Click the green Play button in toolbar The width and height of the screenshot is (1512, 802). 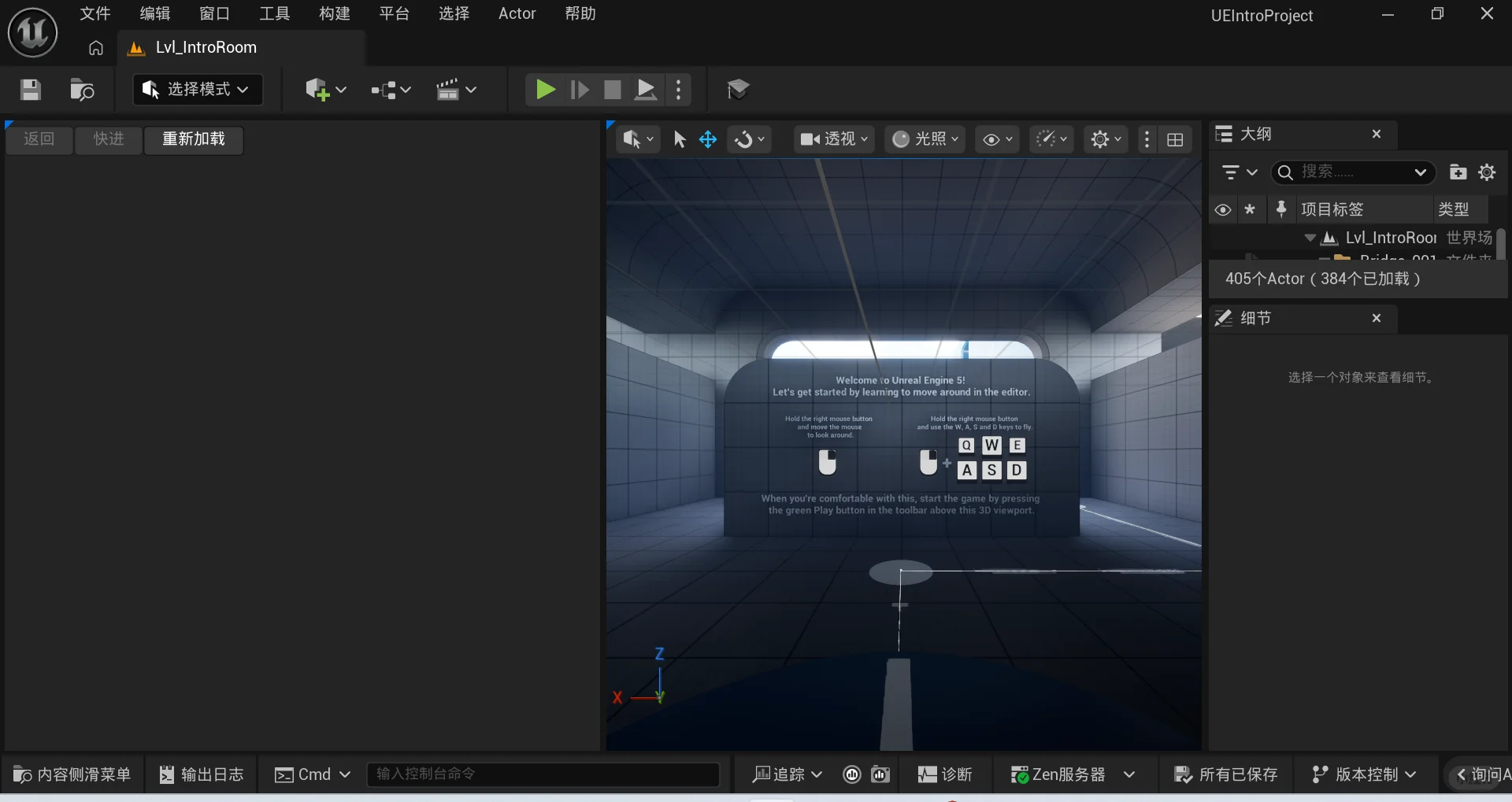coord(544,90)
